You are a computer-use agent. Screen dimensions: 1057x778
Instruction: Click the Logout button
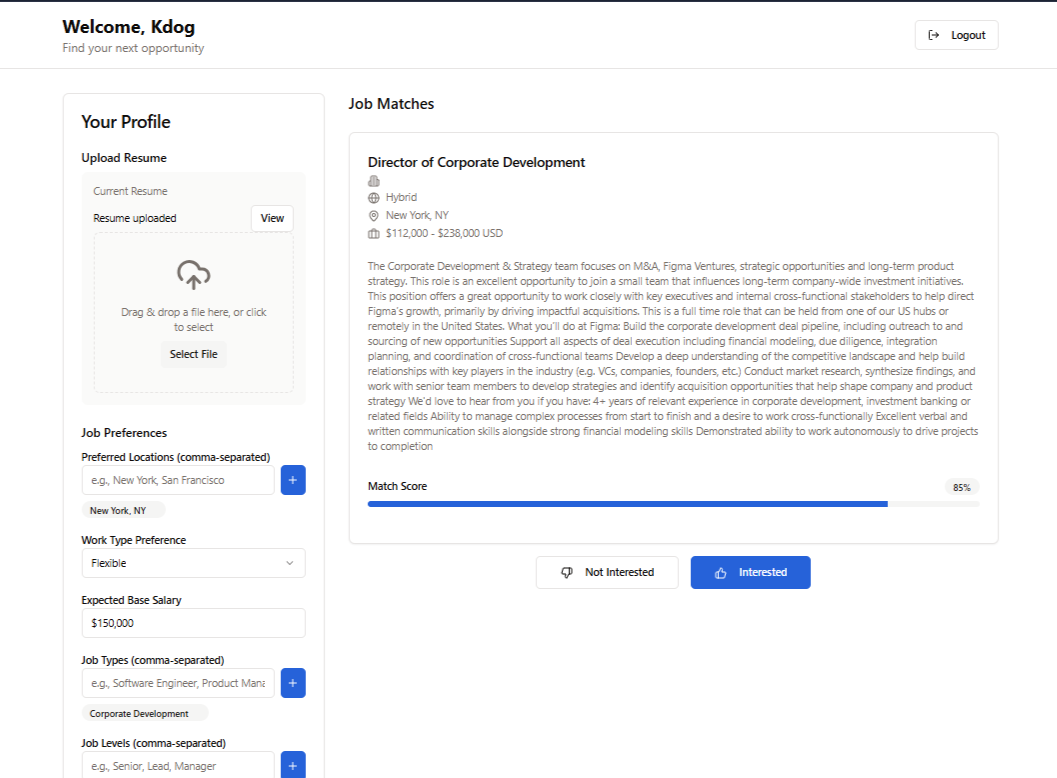[956, 35]
